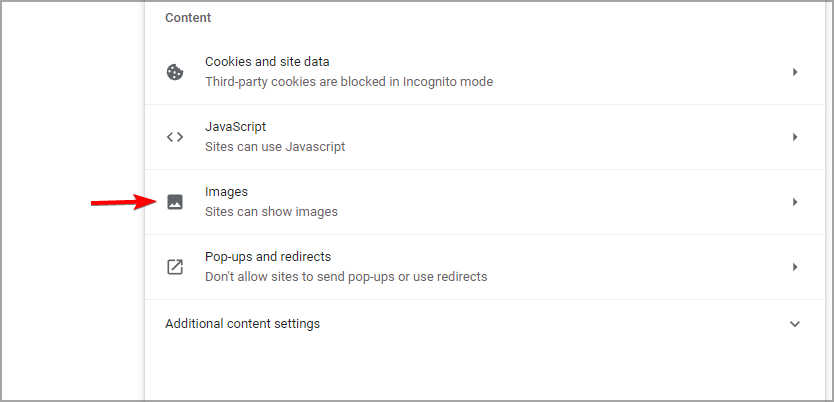Click the red arrow annotation pointing at Images
This screenshot has height=402, width=834.
coord(123,202)
